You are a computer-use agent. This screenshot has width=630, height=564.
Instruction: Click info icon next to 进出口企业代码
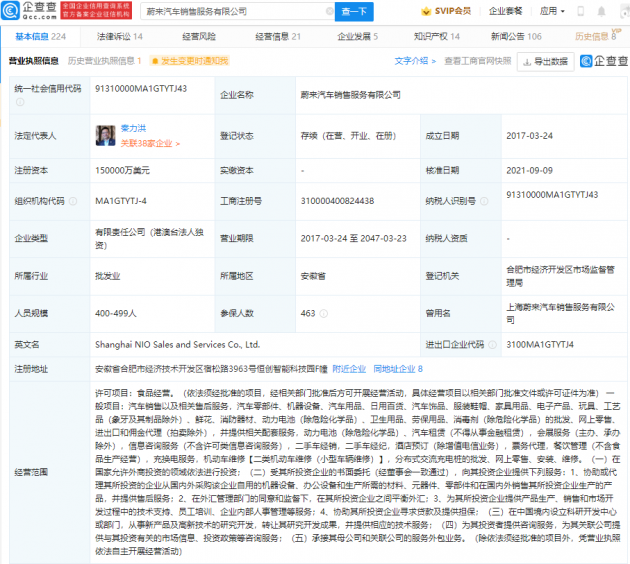point(492,345)
